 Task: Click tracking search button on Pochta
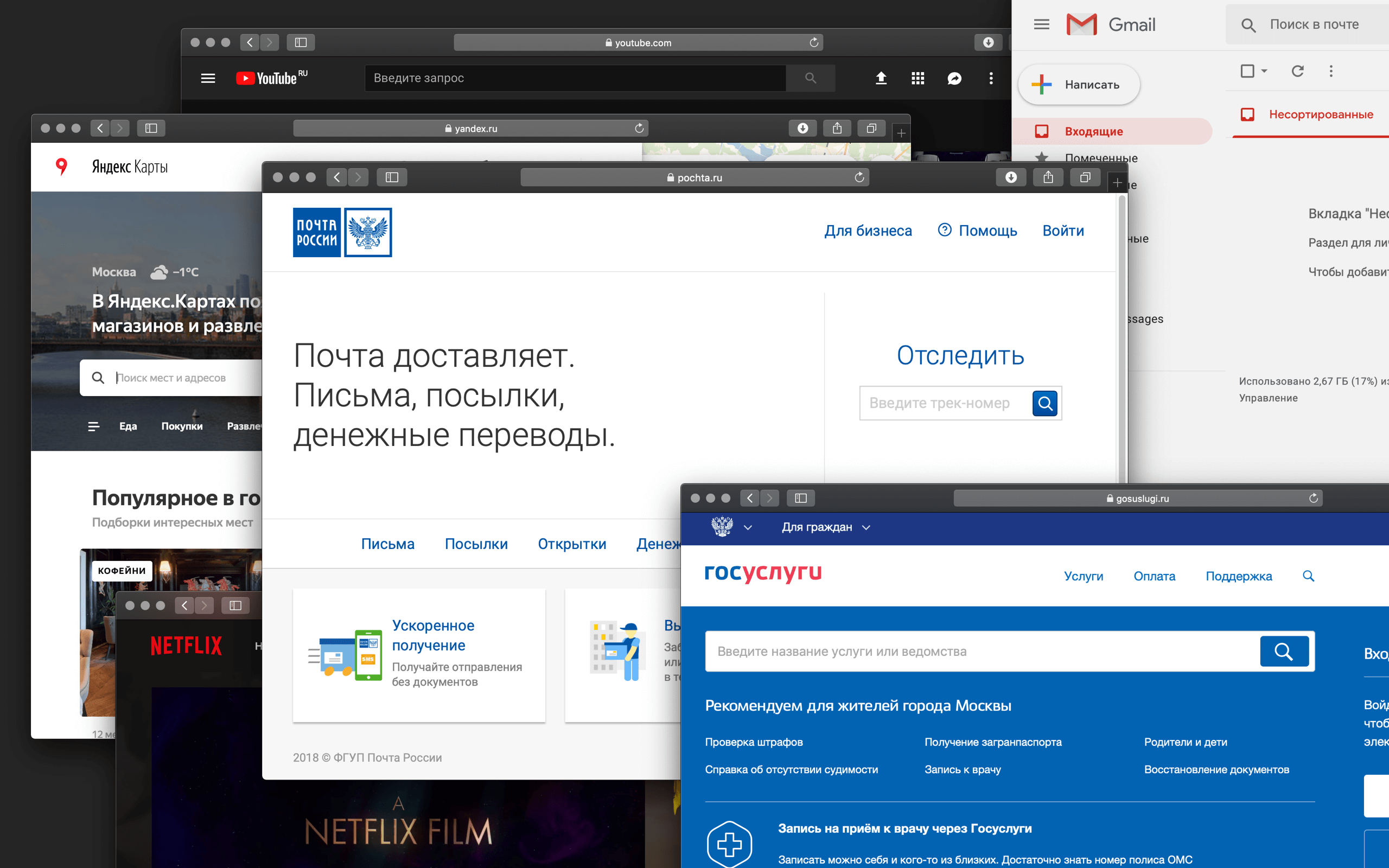point(1044,403)
